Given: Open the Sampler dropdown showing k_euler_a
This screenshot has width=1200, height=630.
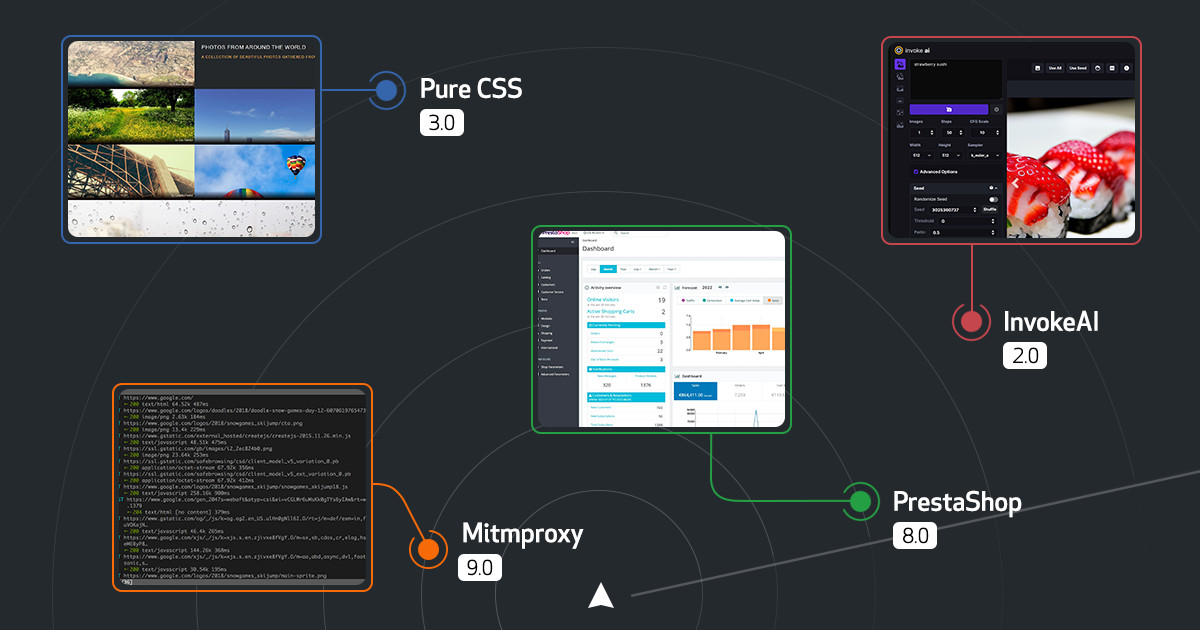Looking at the screenshot, I should [x=983, y=155].
